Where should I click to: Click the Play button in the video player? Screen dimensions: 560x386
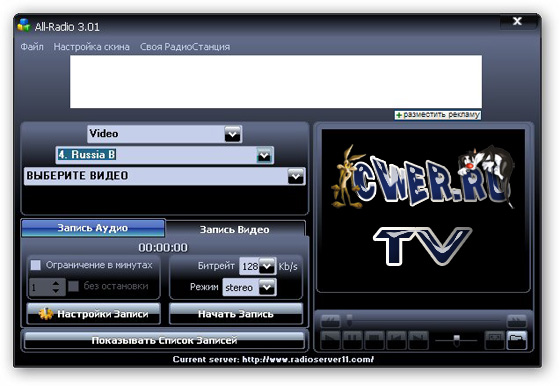point(330,340)
